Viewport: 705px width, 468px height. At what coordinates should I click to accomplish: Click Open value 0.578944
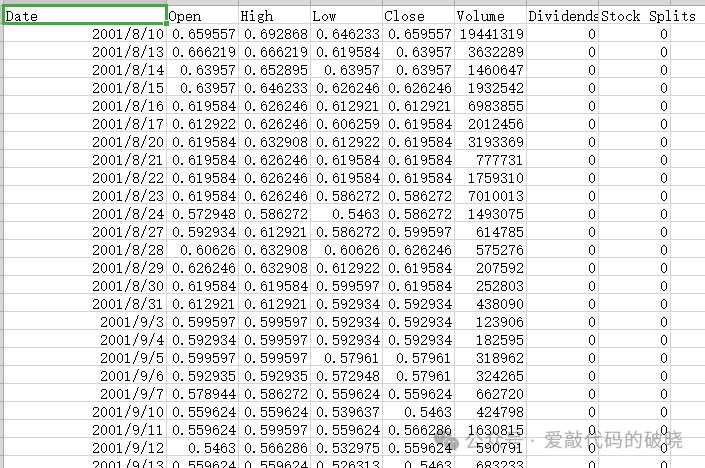(203, 393)
